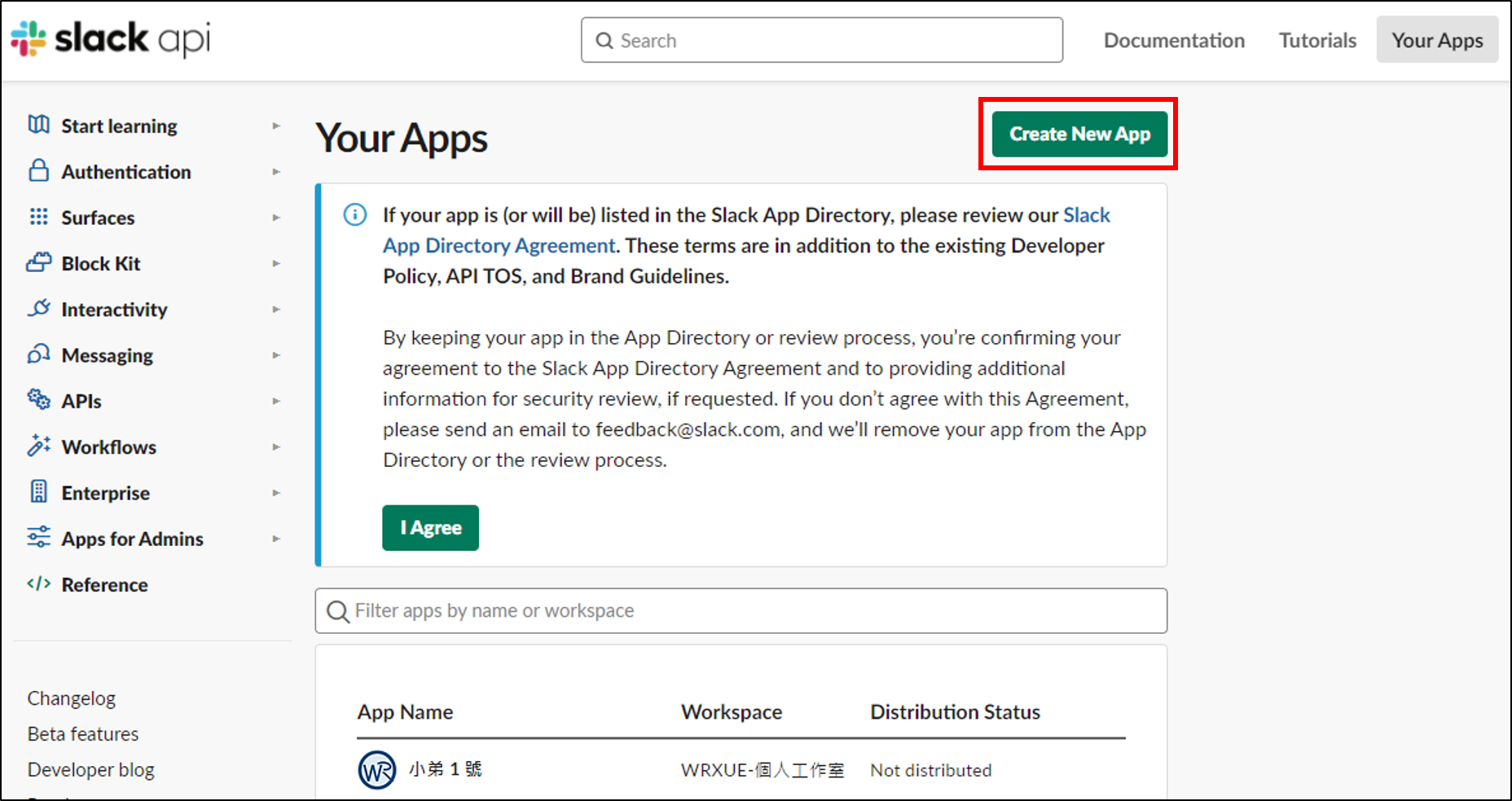
Task: Click the Surfaces grid icon
Action: pyautogui.click(x=38, y=218)
